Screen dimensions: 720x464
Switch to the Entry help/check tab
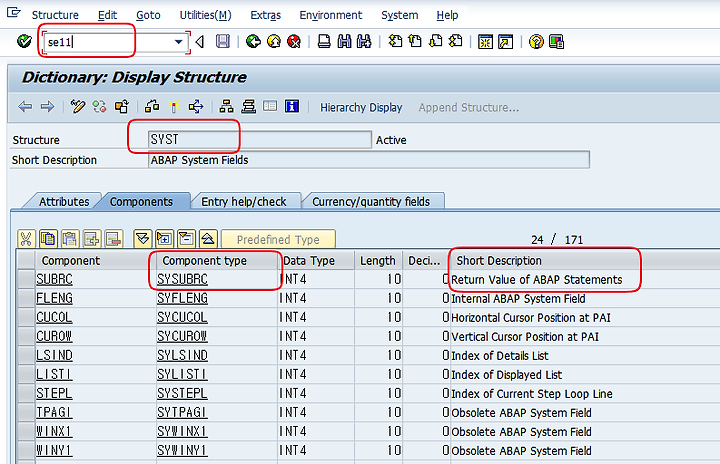click(244, 202)
